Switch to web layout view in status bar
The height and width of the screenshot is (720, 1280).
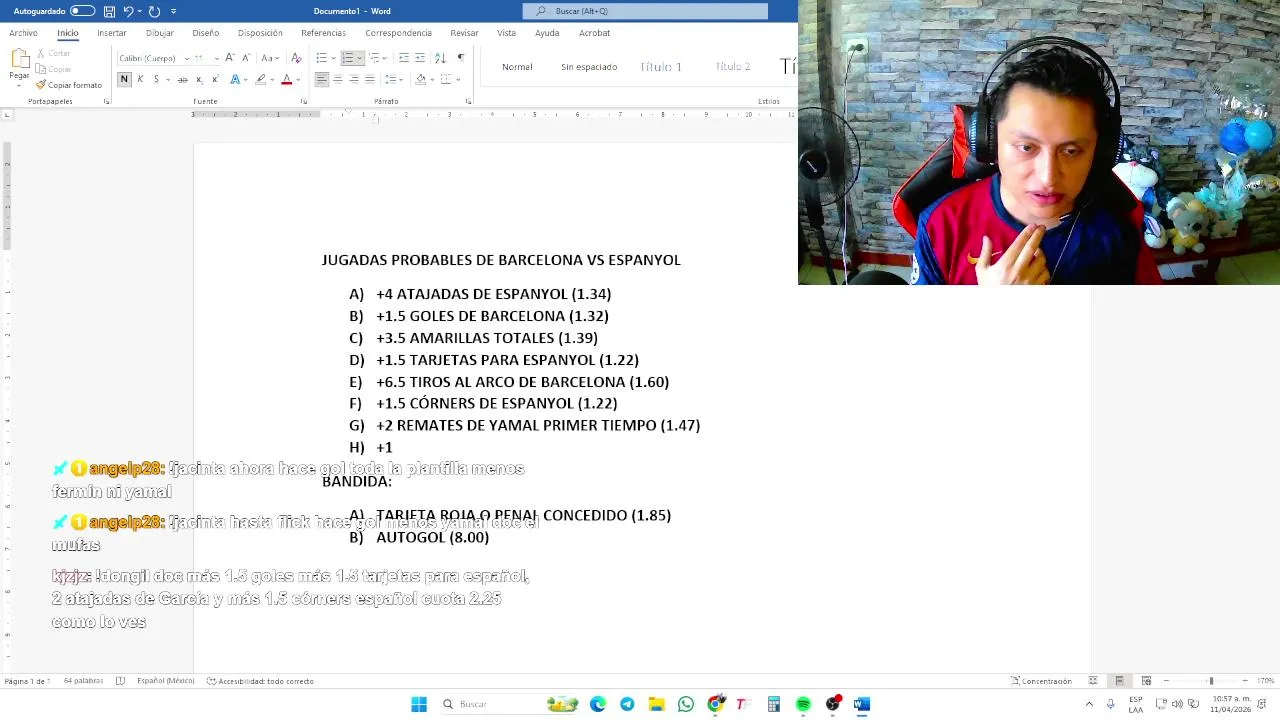[x=1146, y=681]
